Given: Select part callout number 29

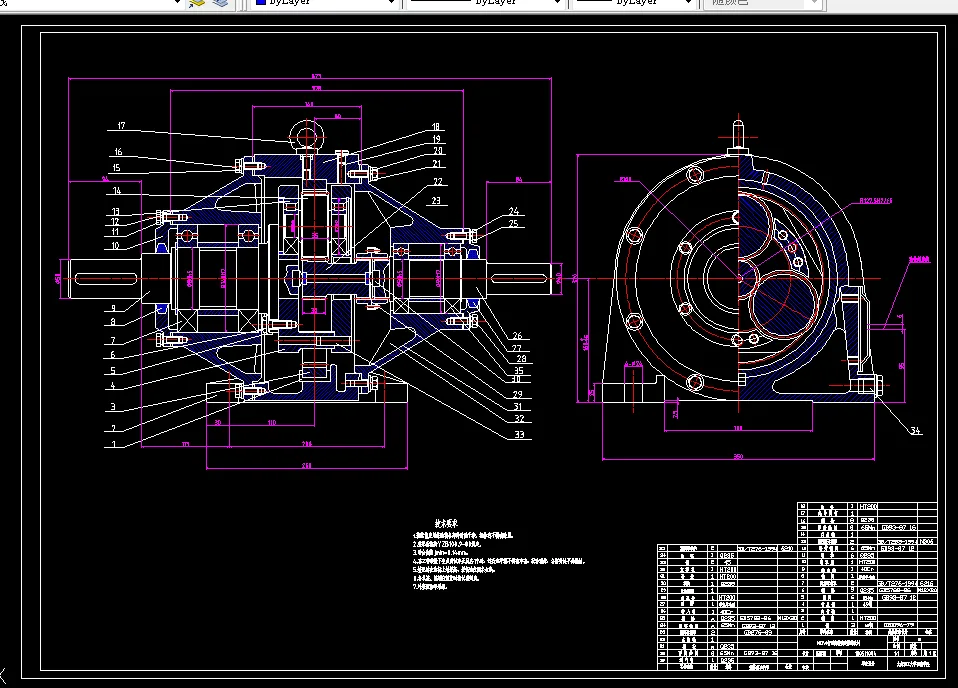Looking at the screenshot, I should 517,394.
